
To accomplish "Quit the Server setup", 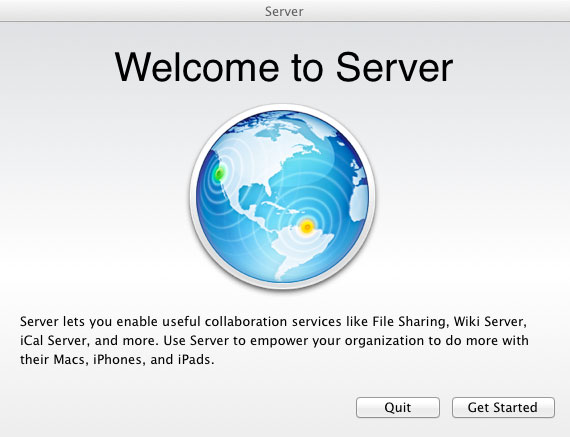I will pyautogui.click(x=398, y=407).
